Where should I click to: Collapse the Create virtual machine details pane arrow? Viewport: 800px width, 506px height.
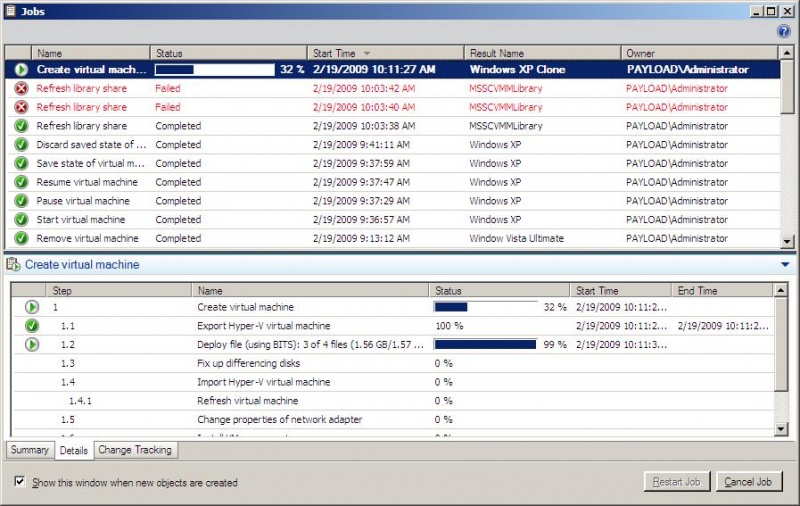click(785, 265)
